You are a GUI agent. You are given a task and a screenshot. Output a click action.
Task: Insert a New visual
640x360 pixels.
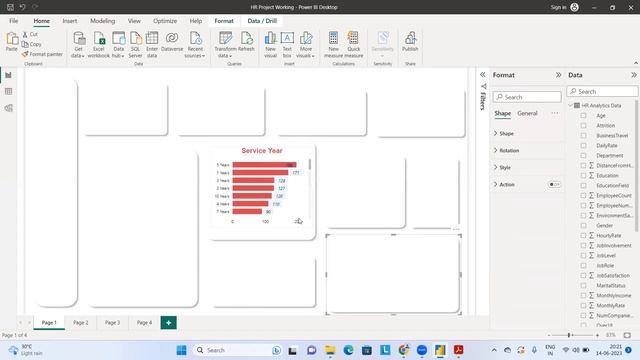[x=270, y=44]
